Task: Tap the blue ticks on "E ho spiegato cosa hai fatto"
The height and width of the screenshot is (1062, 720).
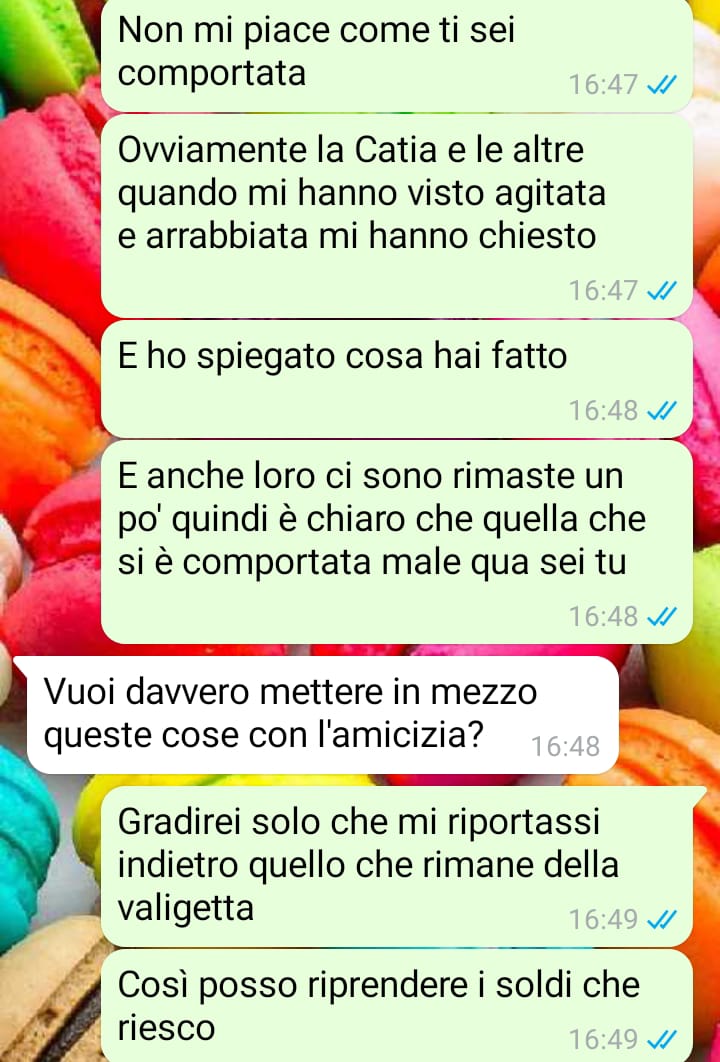Action: (x=661, y=411)
